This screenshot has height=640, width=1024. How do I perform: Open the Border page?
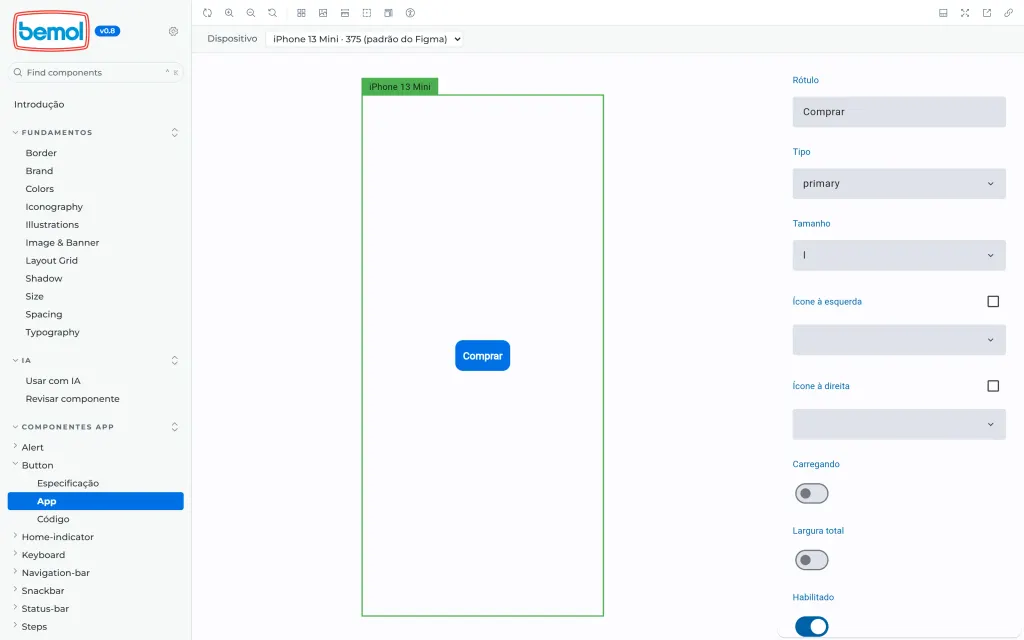(x=41, y=153)
